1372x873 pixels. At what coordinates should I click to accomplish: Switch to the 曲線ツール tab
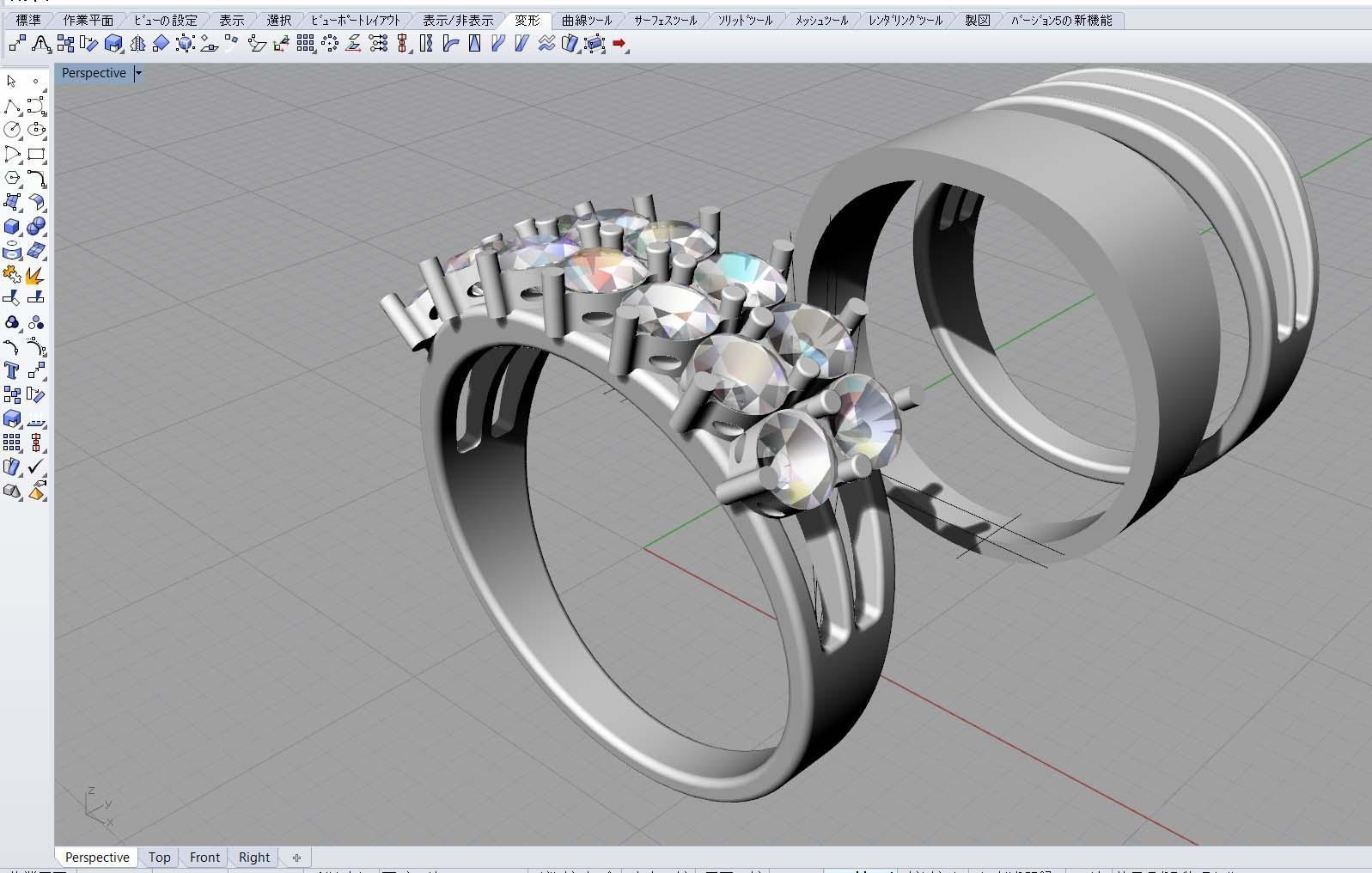(587, 20)
